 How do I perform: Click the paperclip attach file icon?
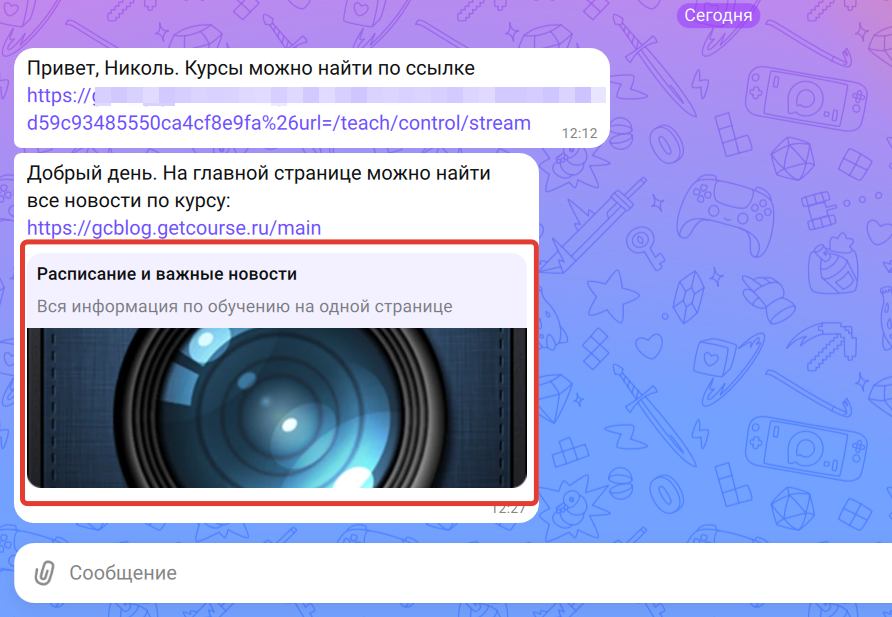(44, 573)
